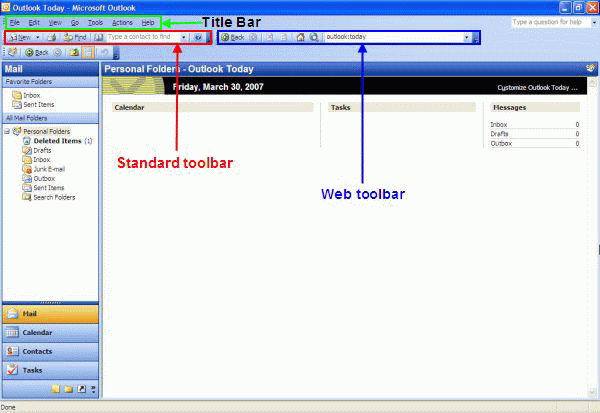Screen dimensions: 600x413
Task: Select Personal Folders in the tree
Action: [x=46, y=131]
